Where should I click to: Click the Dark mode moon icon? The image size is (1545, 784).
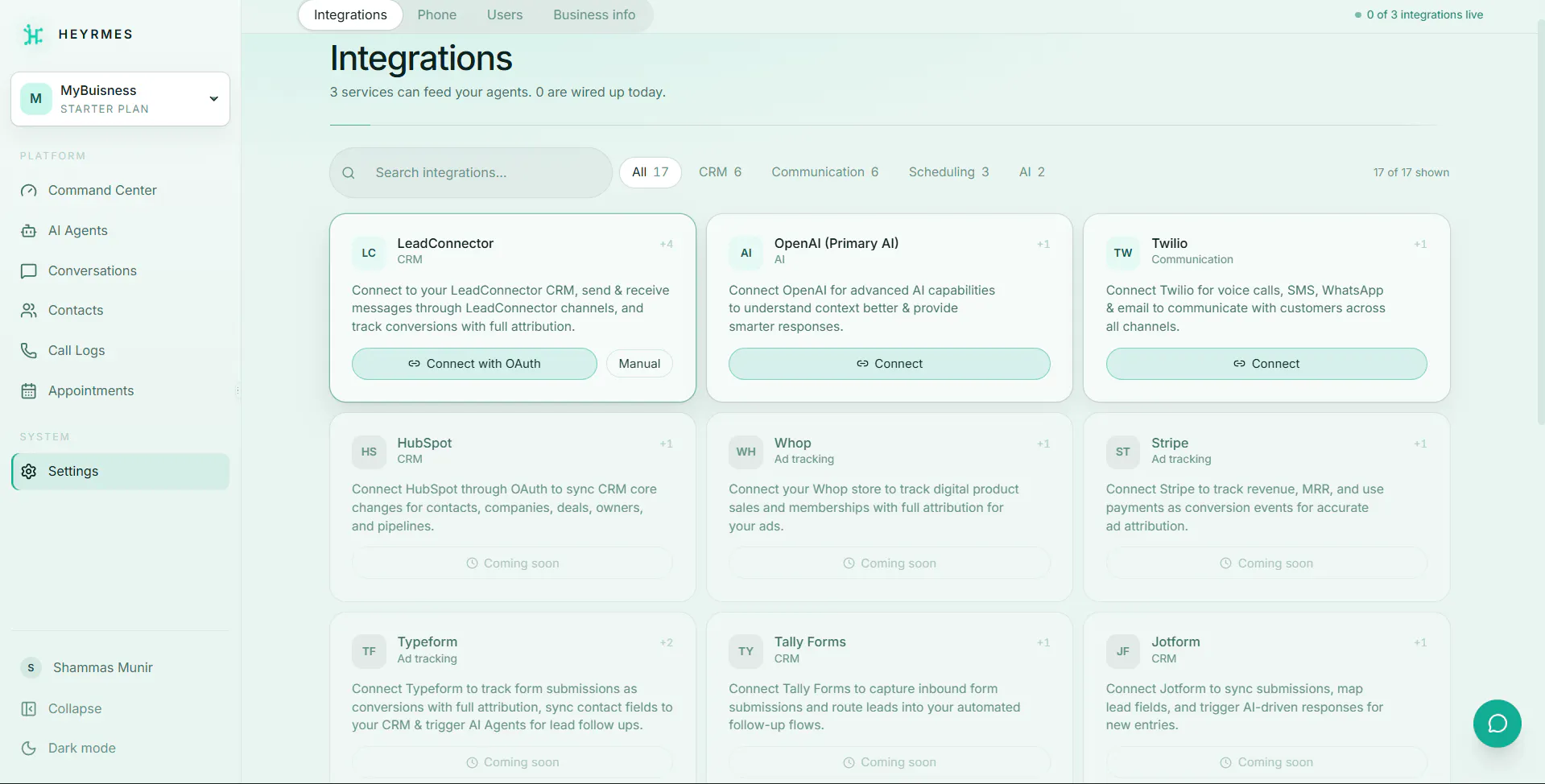pos(29,749)
